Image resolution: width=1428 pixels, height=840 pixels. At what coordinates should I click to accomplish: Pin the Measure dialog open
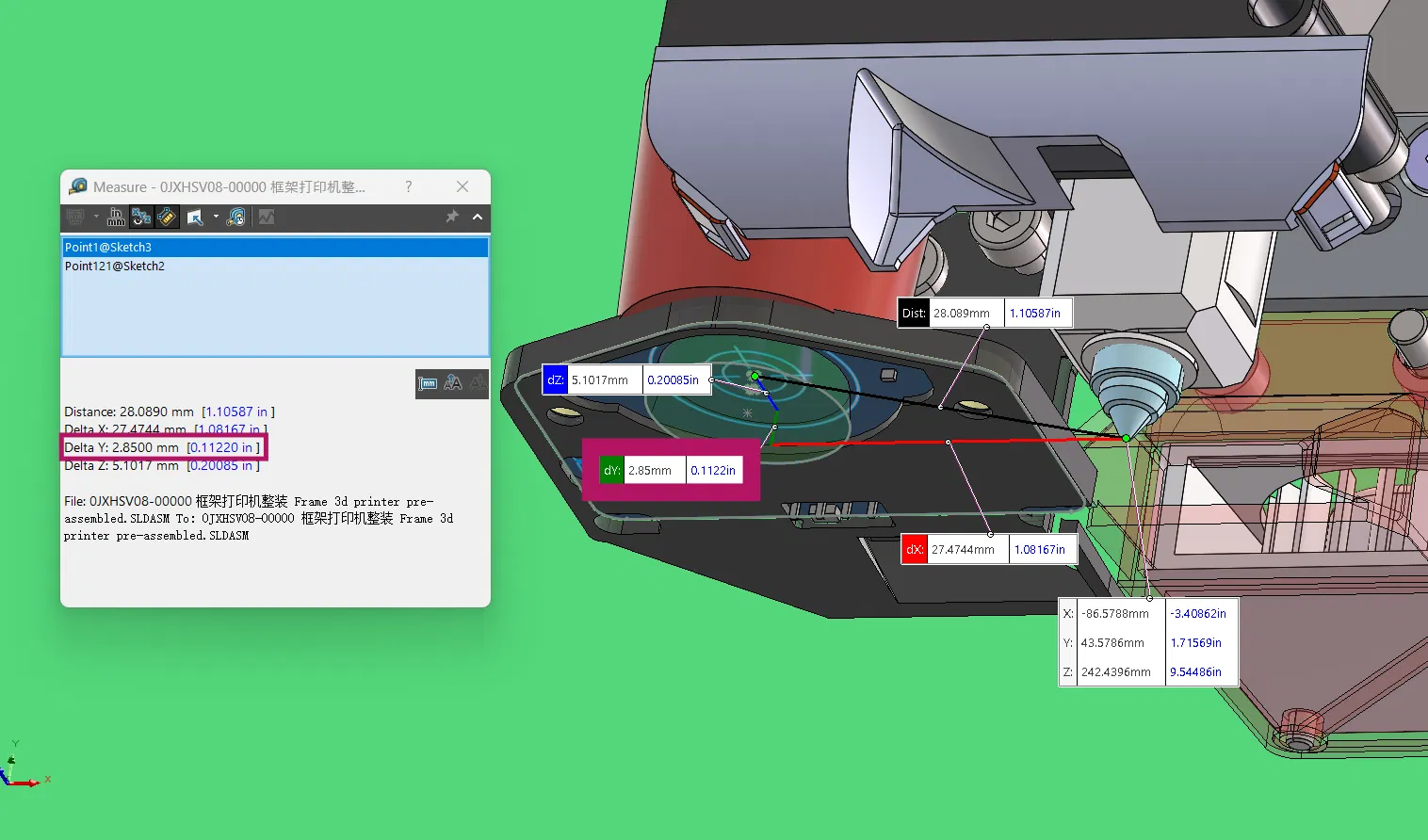[452, 217]
